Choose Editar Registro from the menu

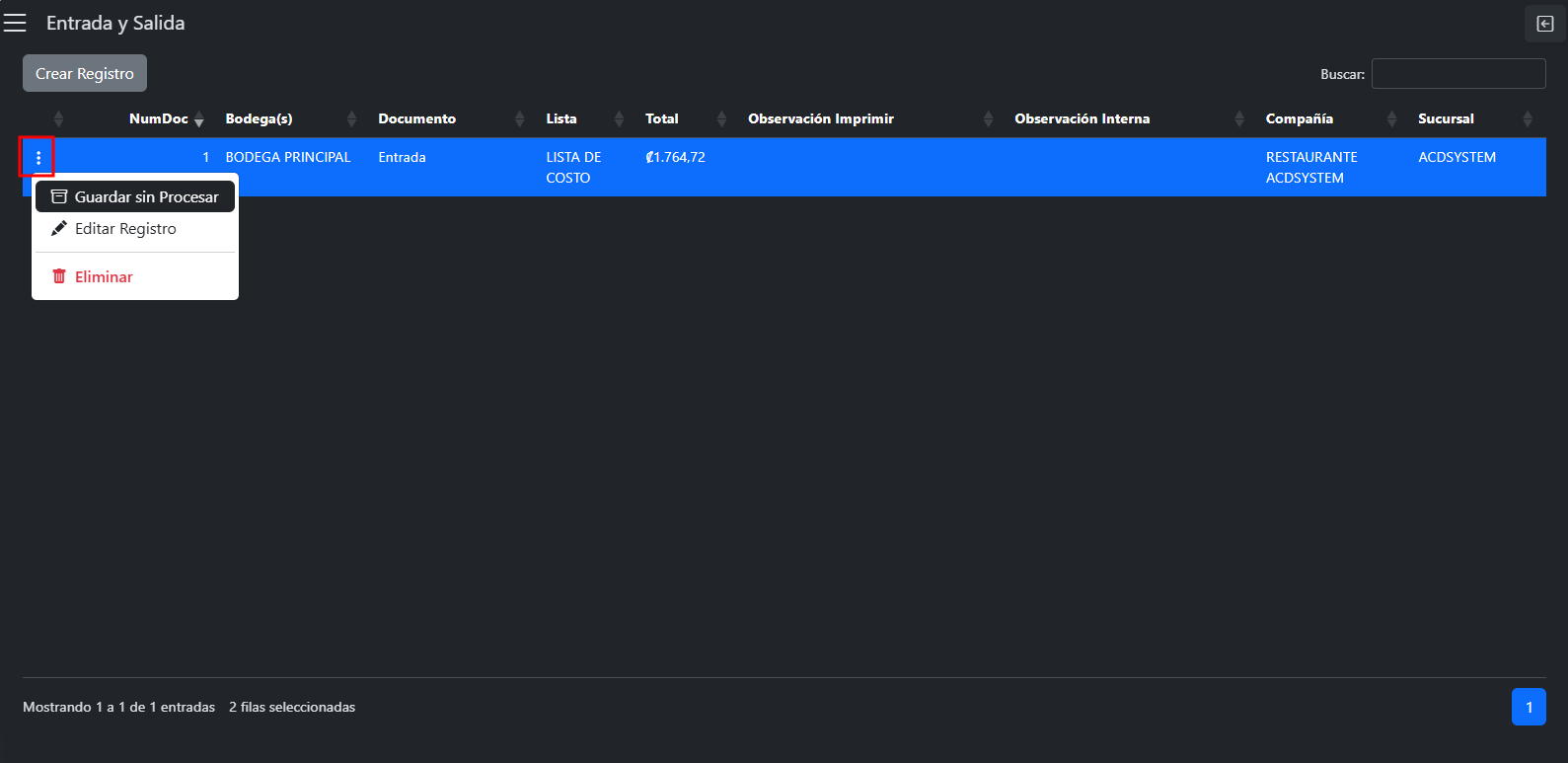tap(125, 228)
